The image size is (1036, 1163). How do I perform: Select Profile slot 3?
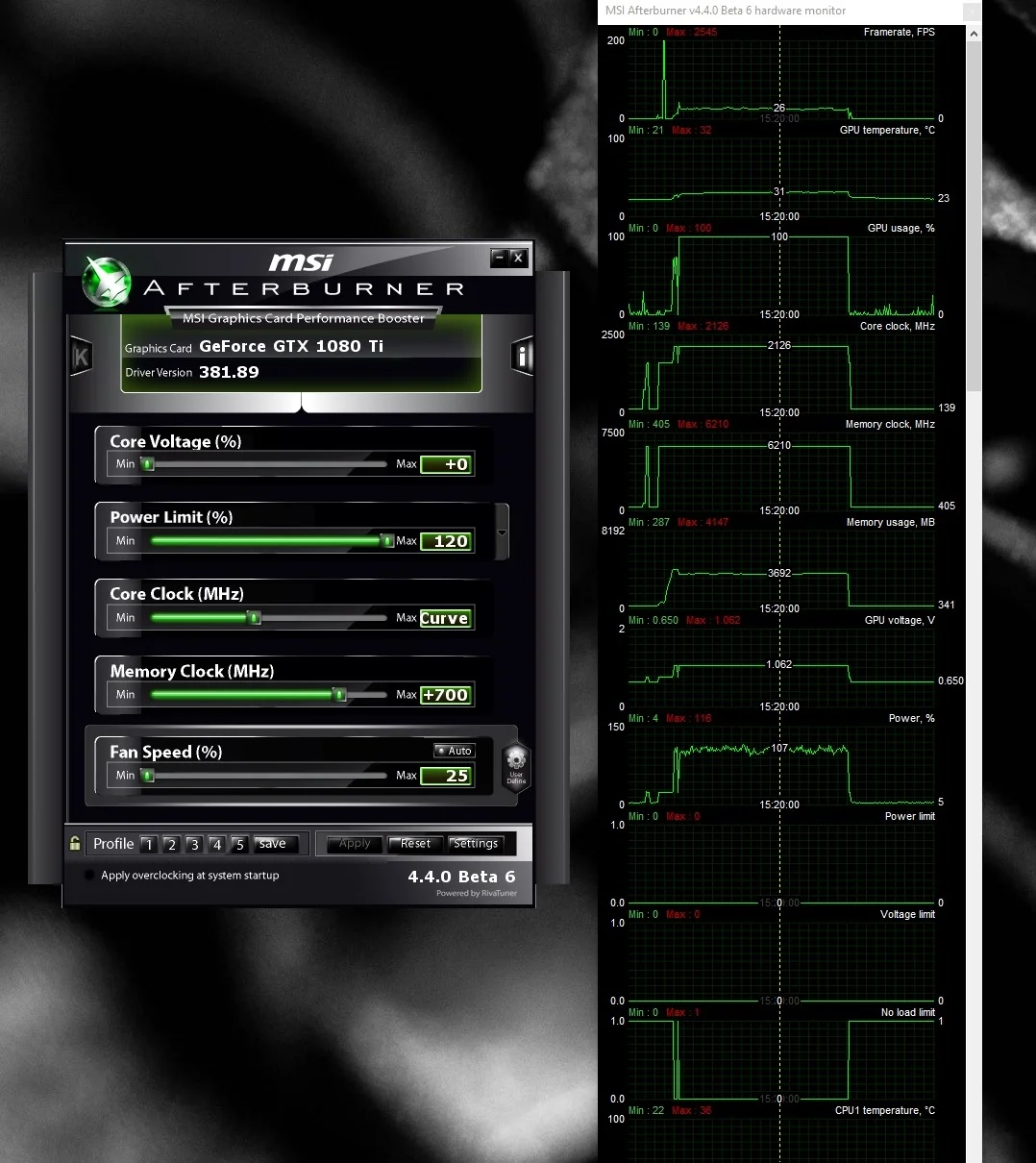pos(194,844)
